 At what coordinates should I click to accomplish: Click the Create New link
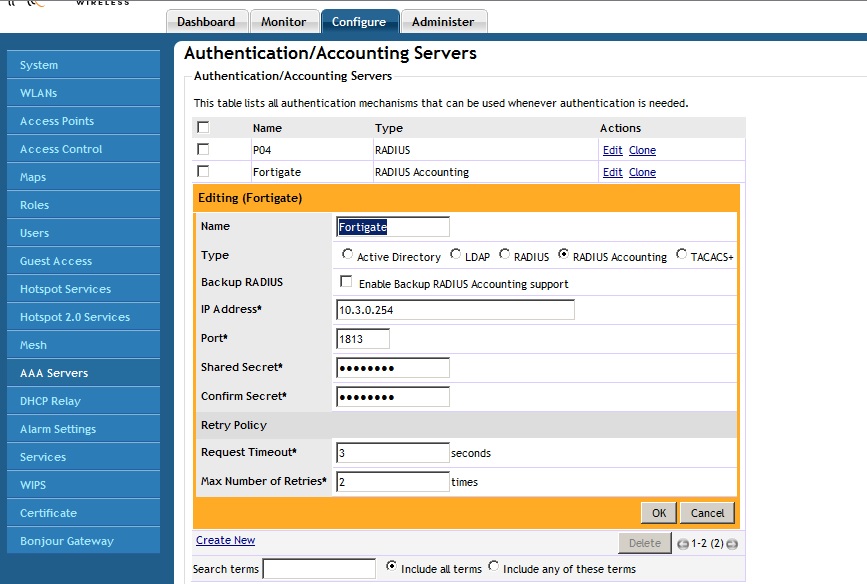point(226,540)
